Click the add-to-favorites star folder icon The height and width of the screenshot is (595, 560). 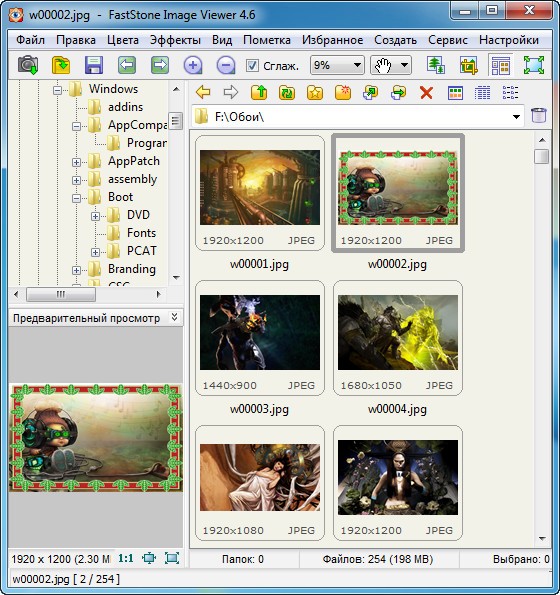point(315,92)
